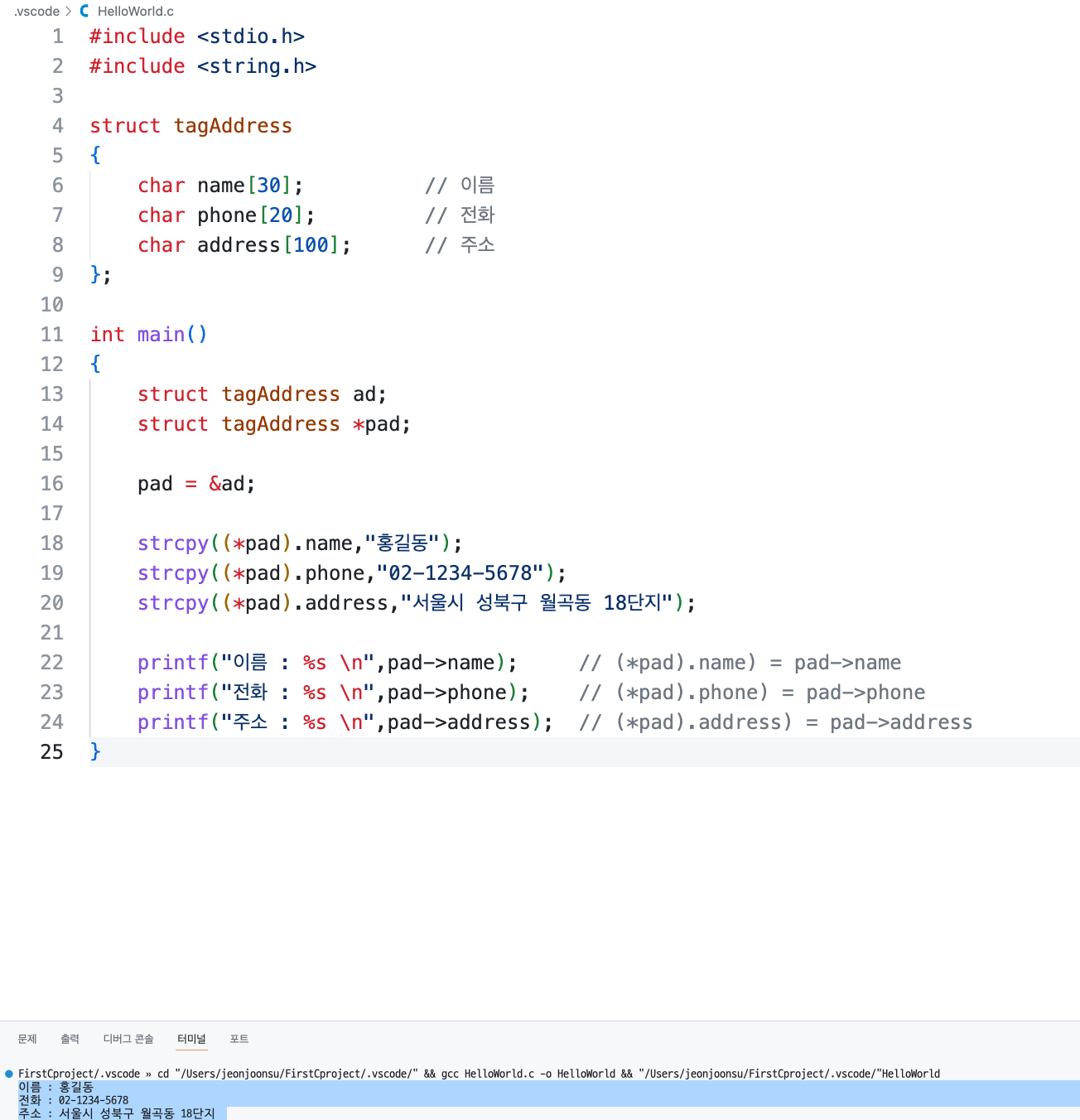
Task: Click the blue terminal command status dot
Action: click(9, 1074)
